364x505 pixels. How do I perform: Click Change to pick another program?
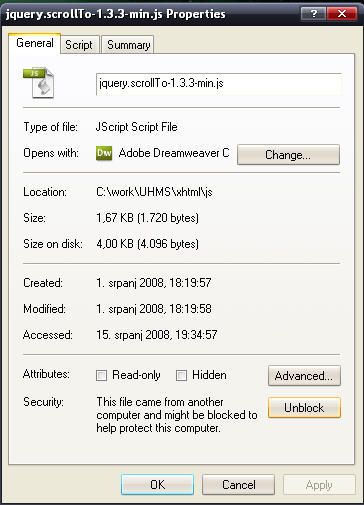pos(288,155)
